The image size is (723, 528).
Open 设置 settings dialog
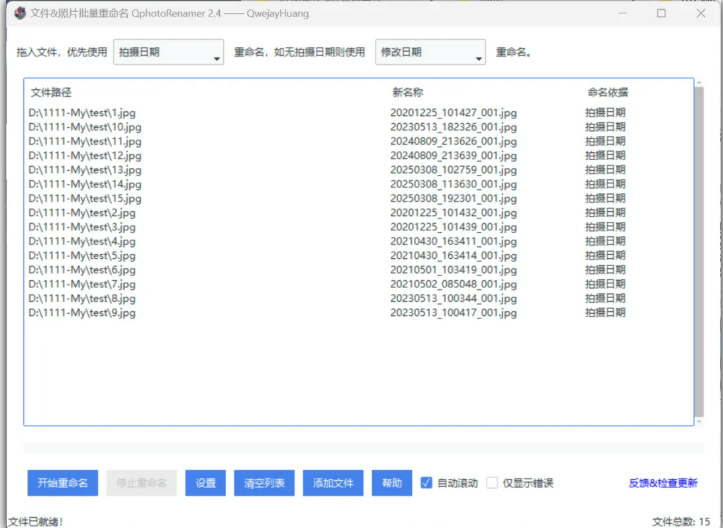click(x=205, y=483)
